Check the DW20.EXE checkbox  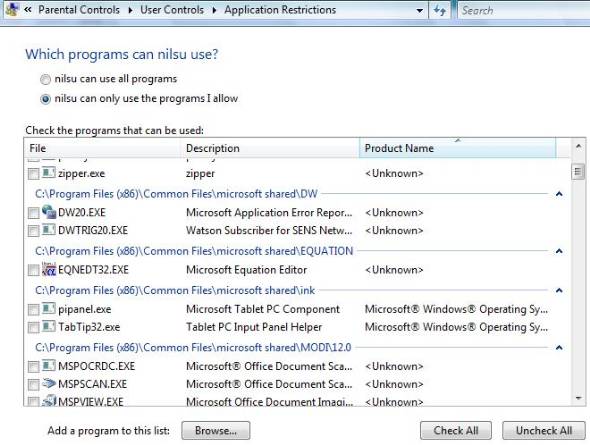(x=33, y=213)
